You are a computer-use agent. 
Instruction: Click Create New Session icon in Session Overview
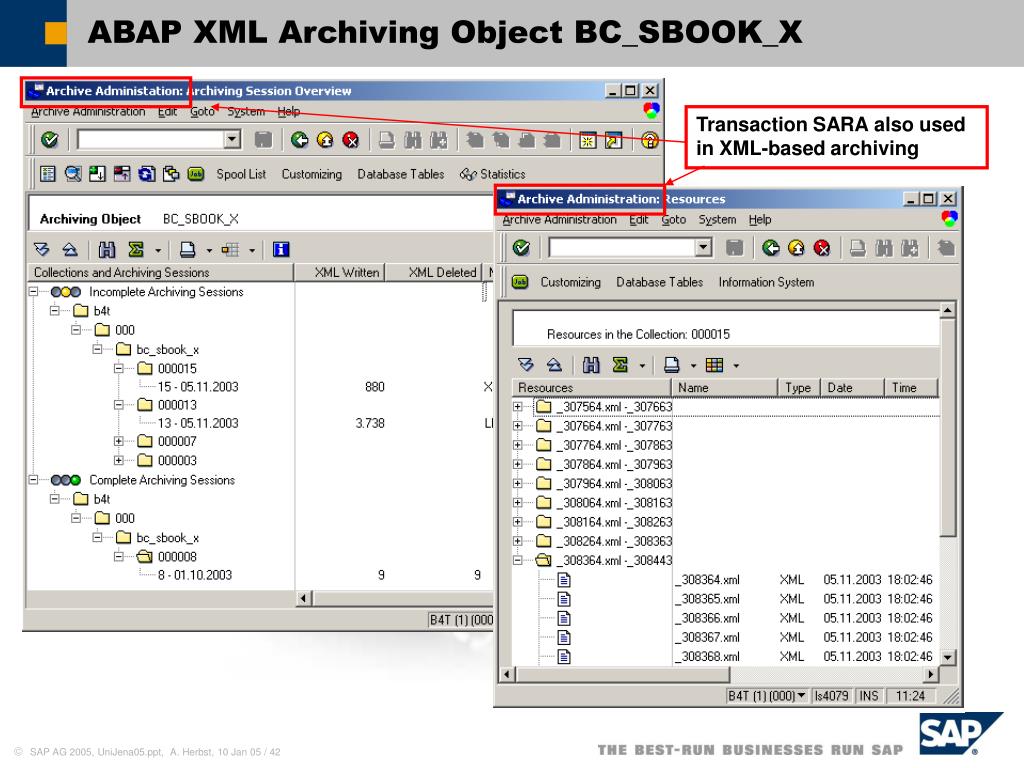pos(588,140)
